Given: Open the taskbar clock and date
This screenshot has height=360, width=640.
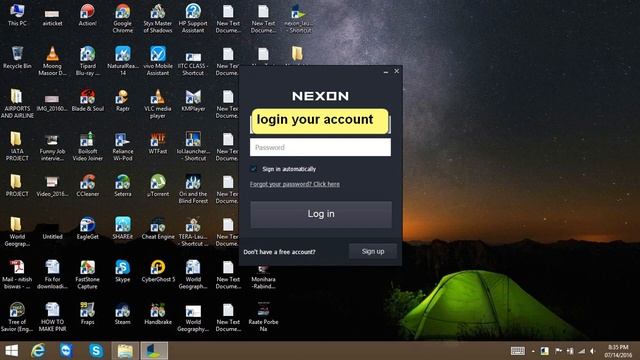Looking at the screenshot, I should 618,351.
